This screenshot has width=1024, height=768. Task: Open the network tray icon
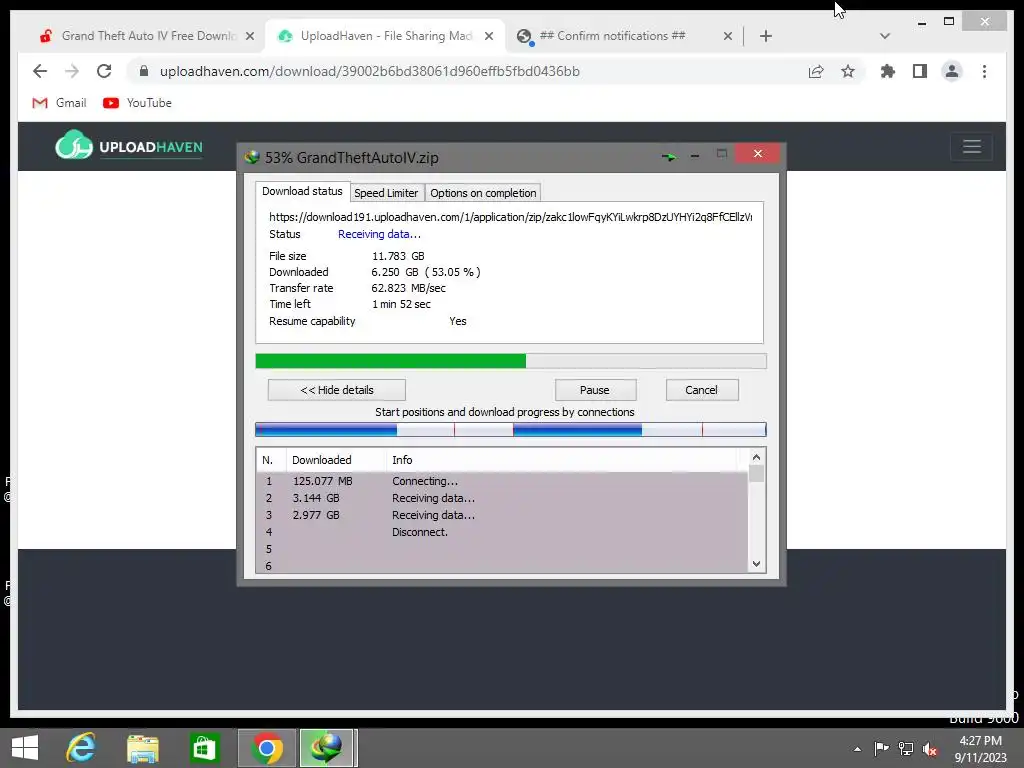point(906,748)
